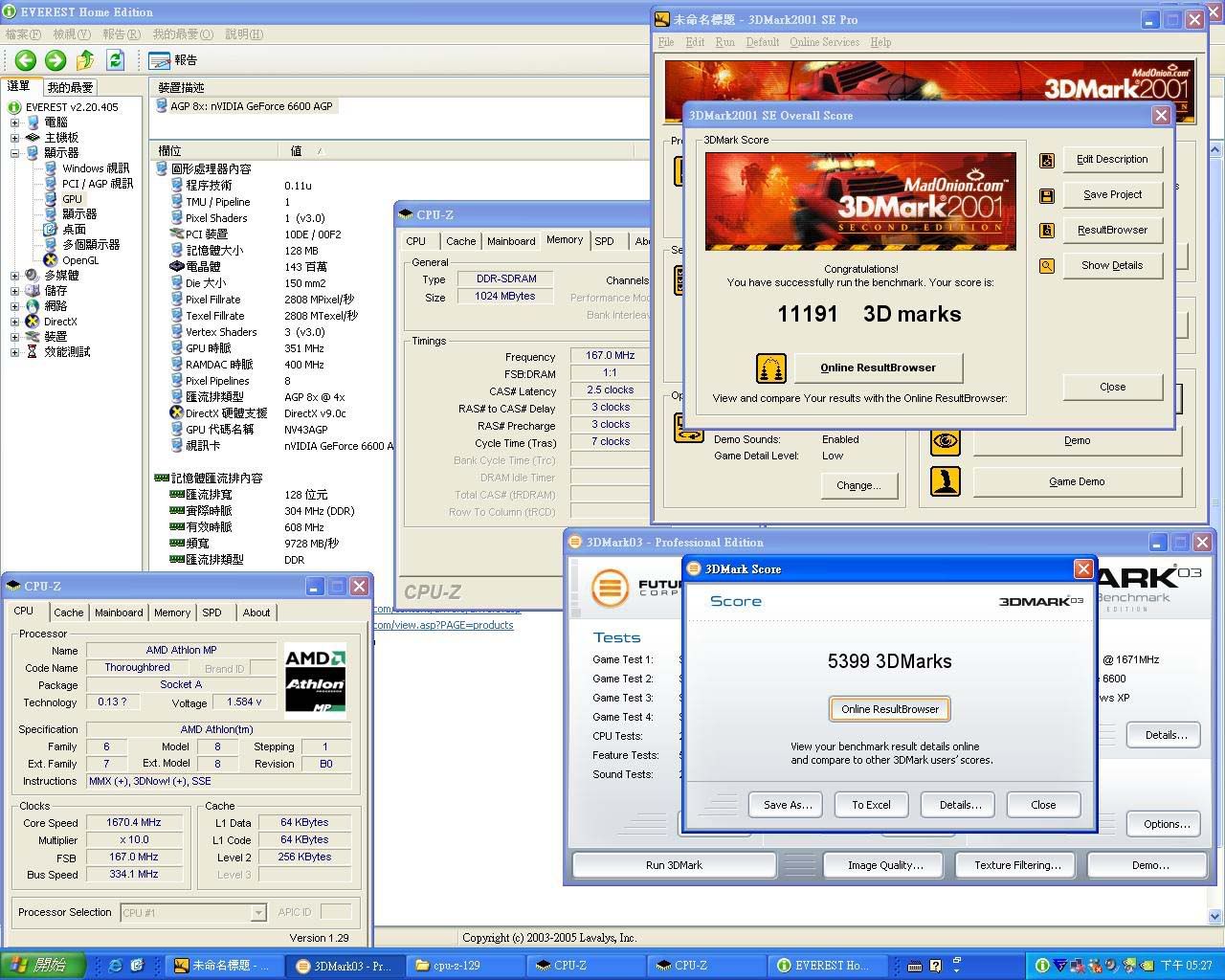This screenshot has height=980, width=1225.
Task: Click the 3DMark2001 Edit Description icon
Action: tap(1047, 160)
